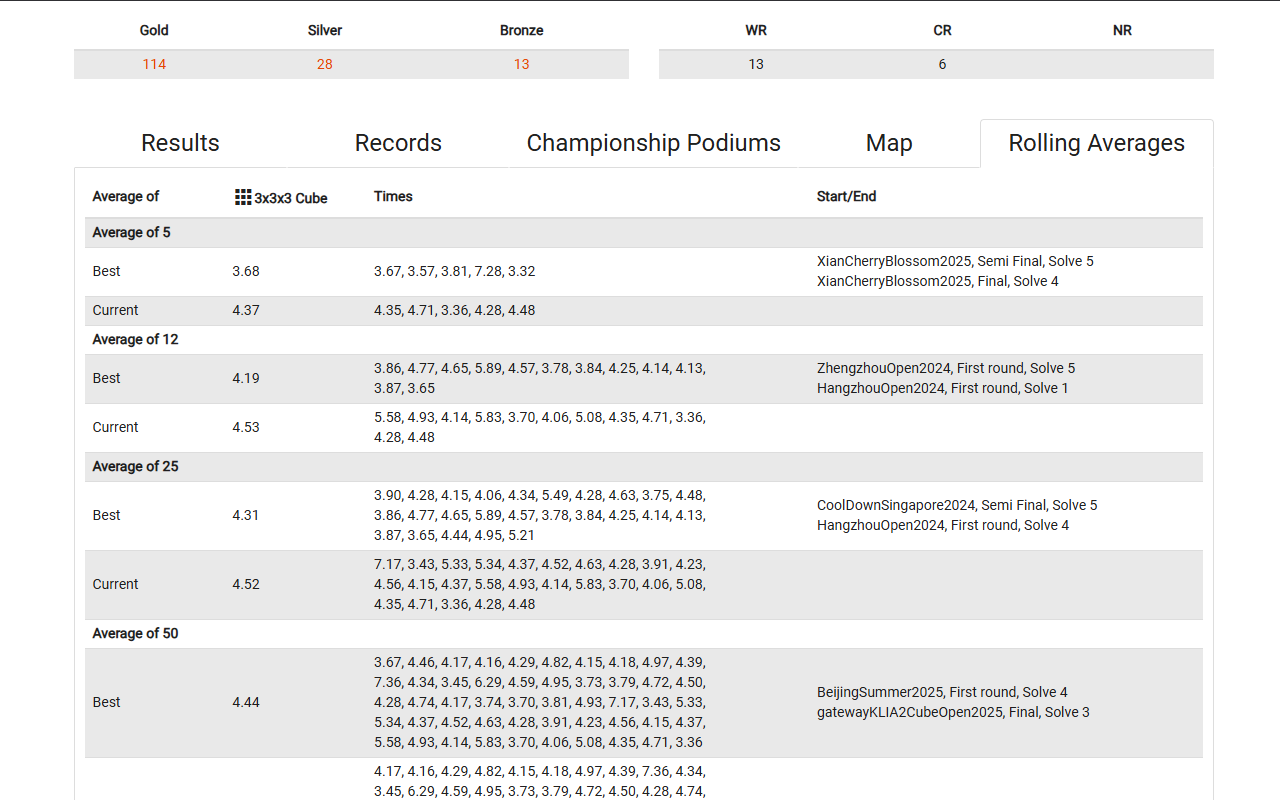
Task: Click the gold medal count 114
Action: coord(154,64)
